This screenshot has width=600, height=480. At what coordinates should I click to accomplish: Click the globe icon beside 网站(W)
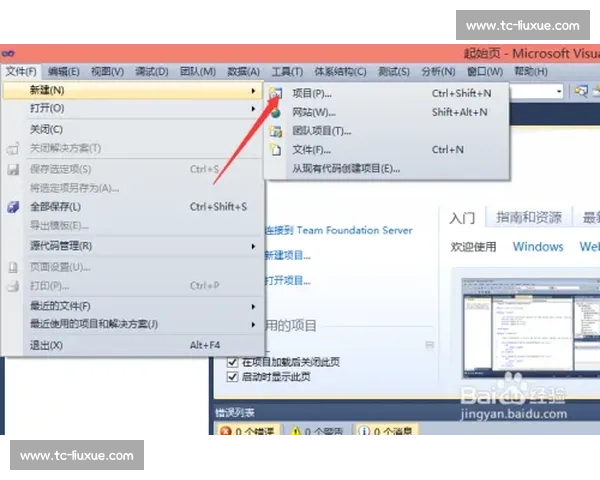[276, 113]
